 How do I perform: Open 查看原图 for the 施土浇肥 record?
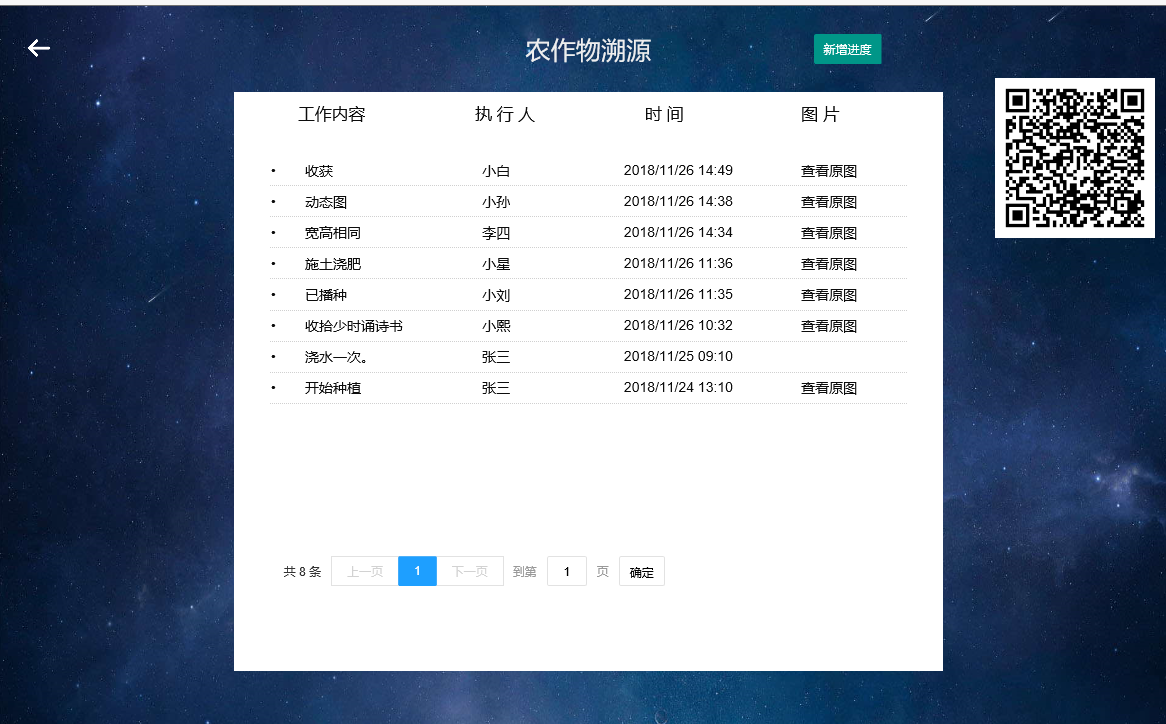pyautogui.click(x=828, y=263)
